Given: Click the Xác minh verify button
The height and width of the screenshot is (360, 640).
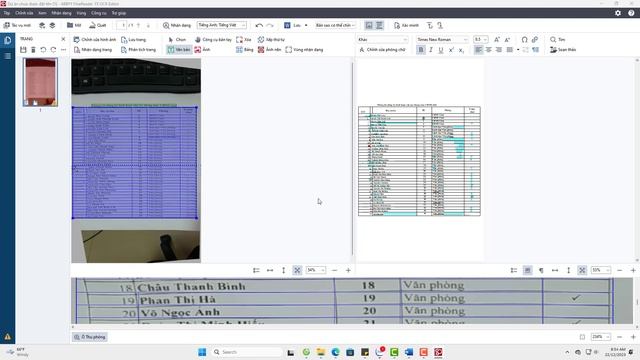Looking at the screenshot, I should tap(407, 25).
